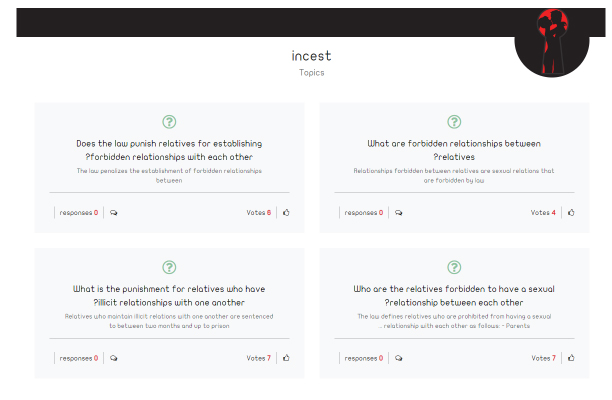Open 'Does the law punish relatives' question title
Screen dimensions: 612x400
click(169, 150)
